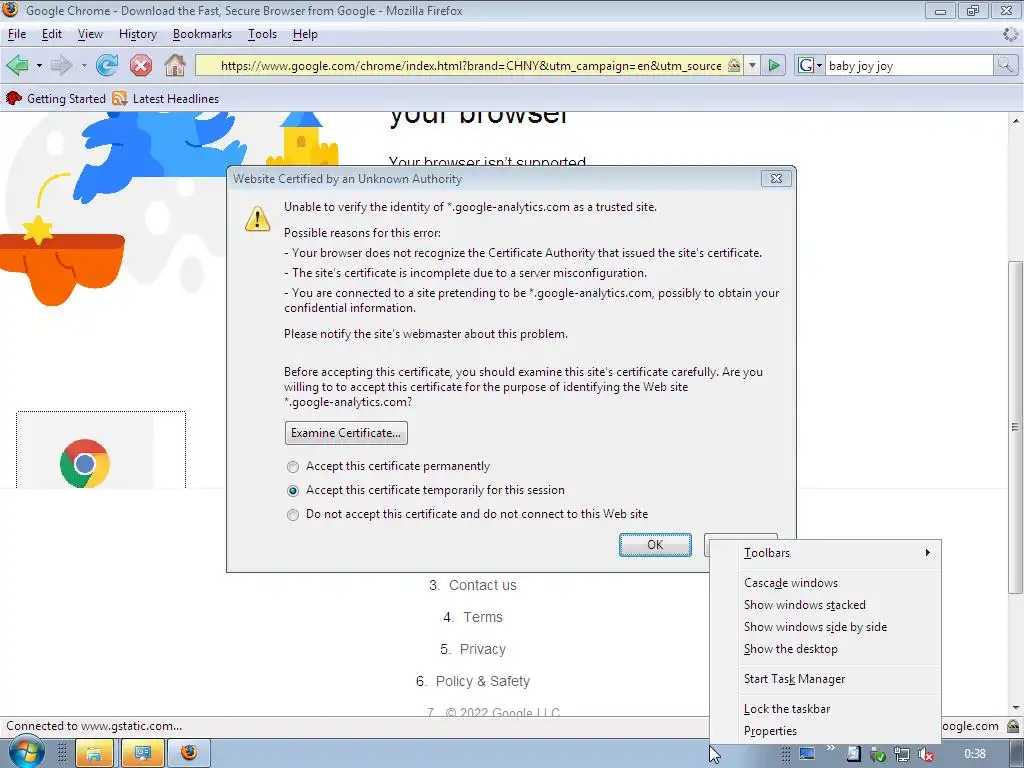Viewport: 1024px width, 768px height.
Task: Open the File menu
Action: click(17, 34)
